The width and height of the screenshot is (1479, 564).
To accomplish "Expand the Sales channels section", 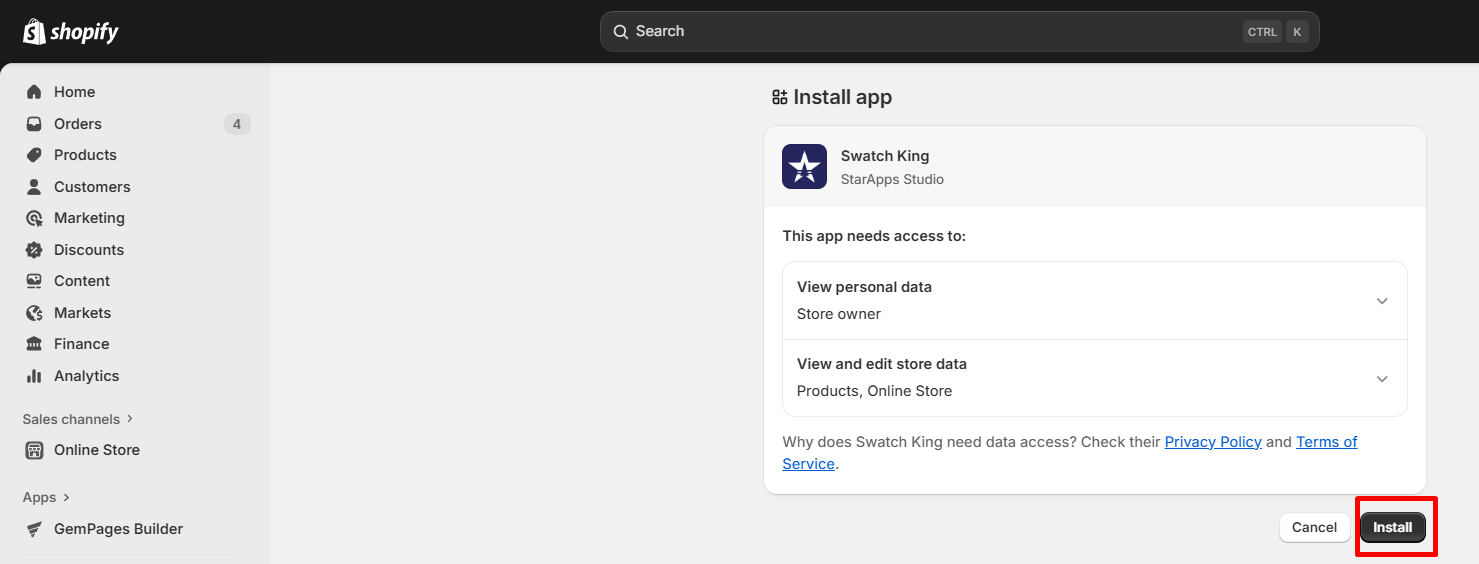I will [x=78, y=419].
